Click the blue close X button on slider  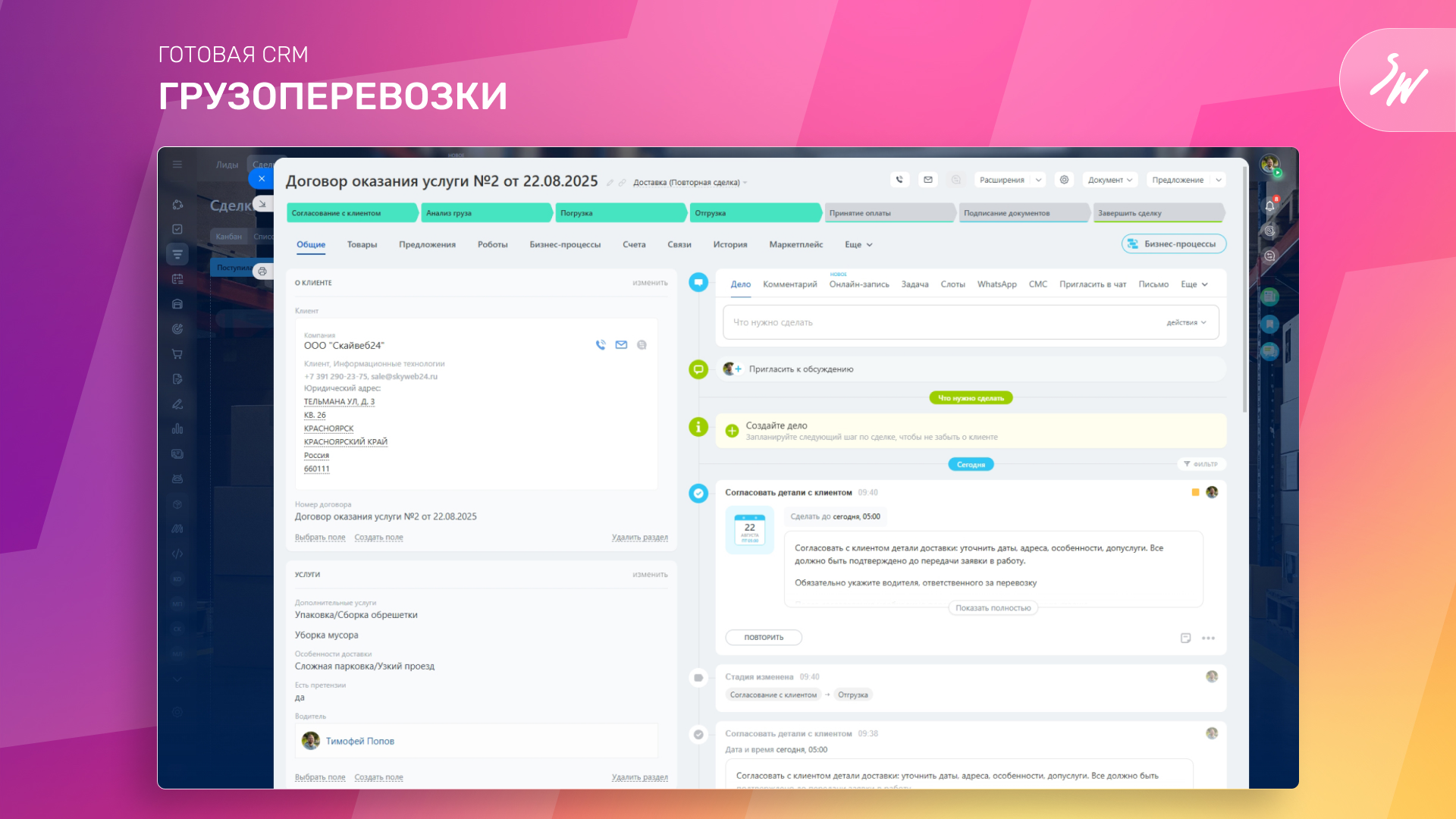[261, 179]
